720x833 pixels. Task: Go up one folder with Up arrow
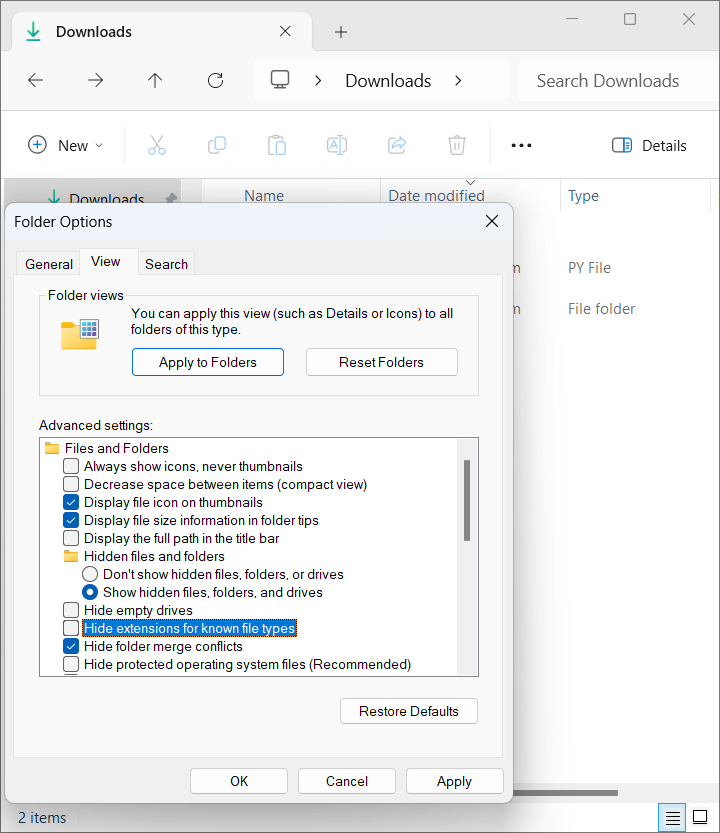tap(155, 81)
